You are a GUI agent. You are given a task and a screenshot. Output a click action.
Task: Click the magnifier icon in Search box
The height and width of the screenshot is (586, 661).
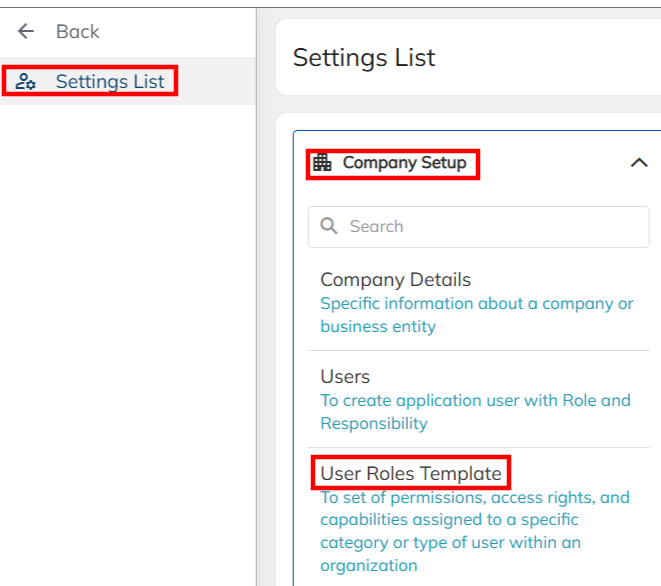(329, 226)
